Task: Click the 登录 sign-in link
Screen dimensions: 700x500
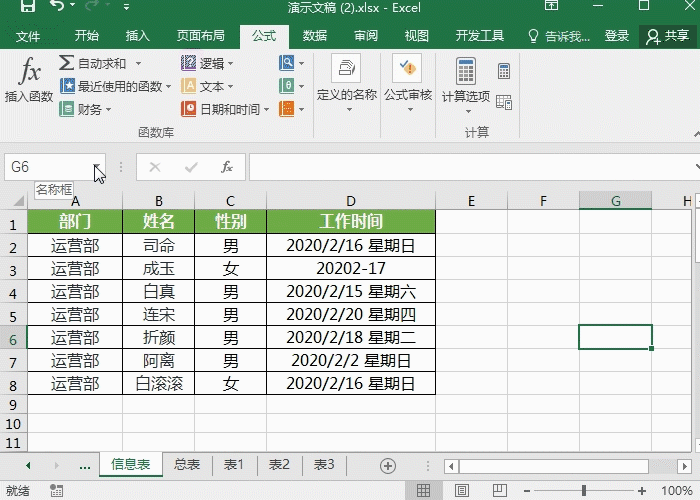Action: click(x=617, y=36)
